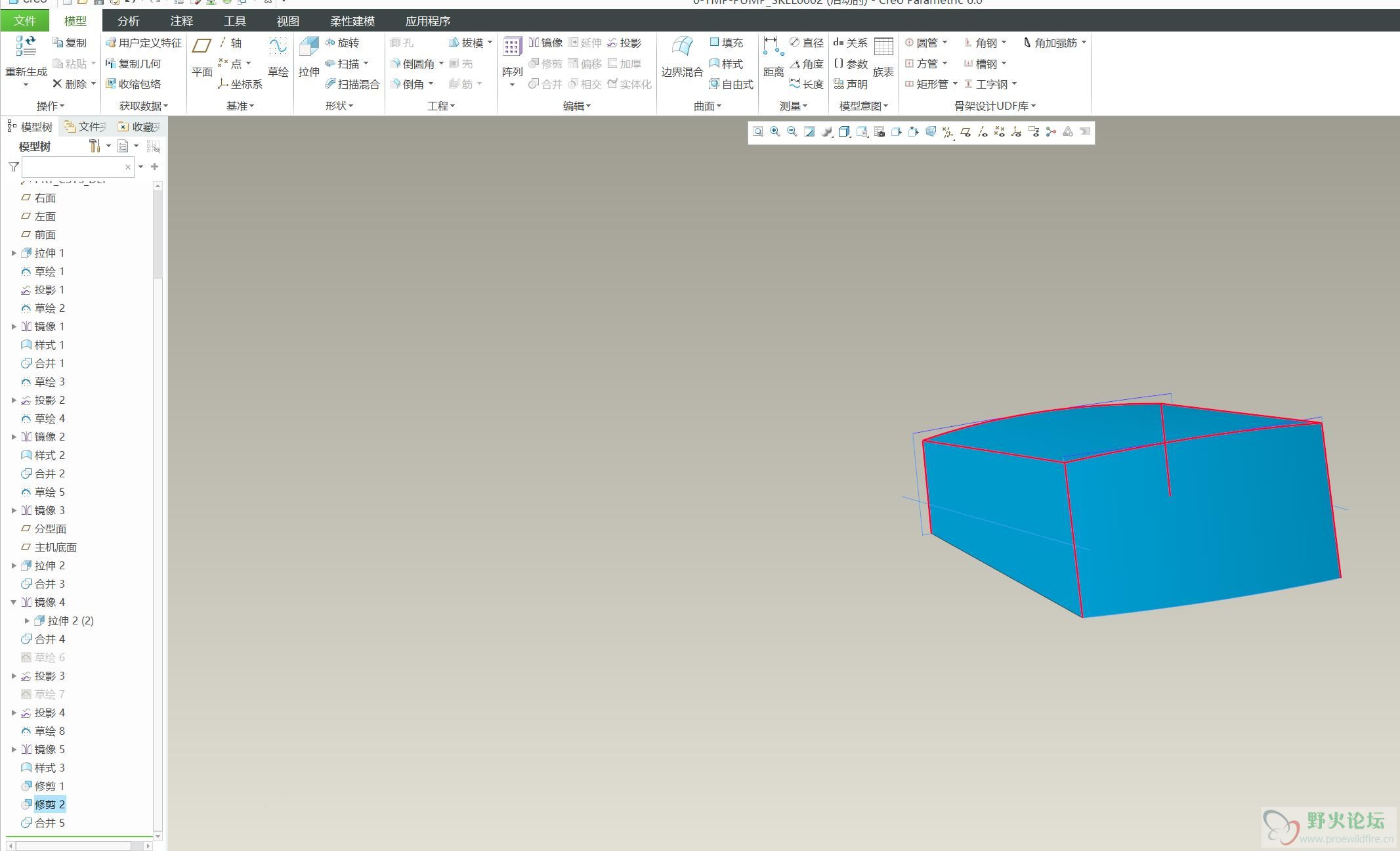Click the 删除 (Delete) button
Image resolution: width=1400 pixels, height=851 pixels.
click(70, 84)
